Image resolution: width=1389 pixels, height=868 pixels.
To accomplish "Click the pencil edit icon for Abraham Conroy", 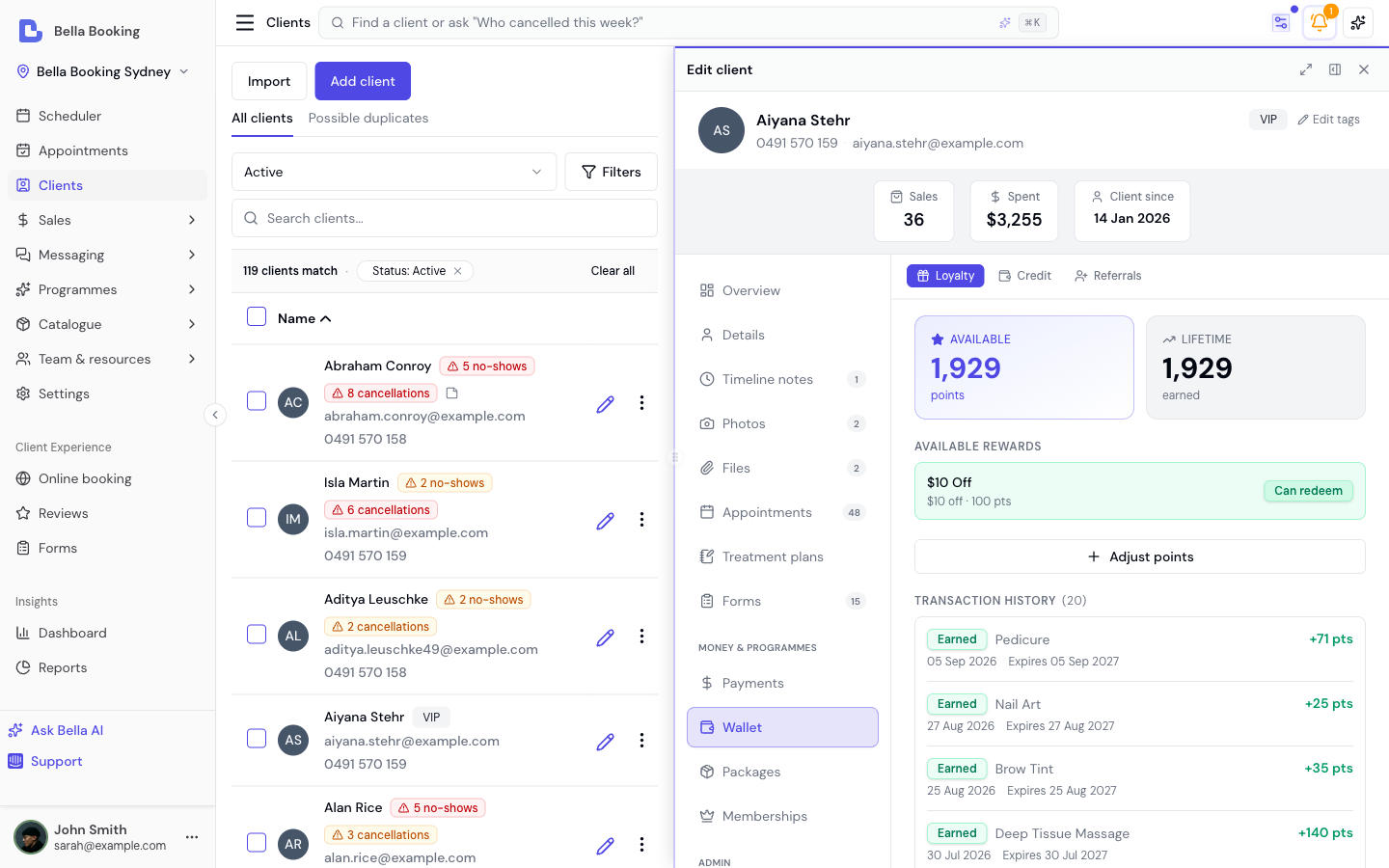I will [605, 404].
